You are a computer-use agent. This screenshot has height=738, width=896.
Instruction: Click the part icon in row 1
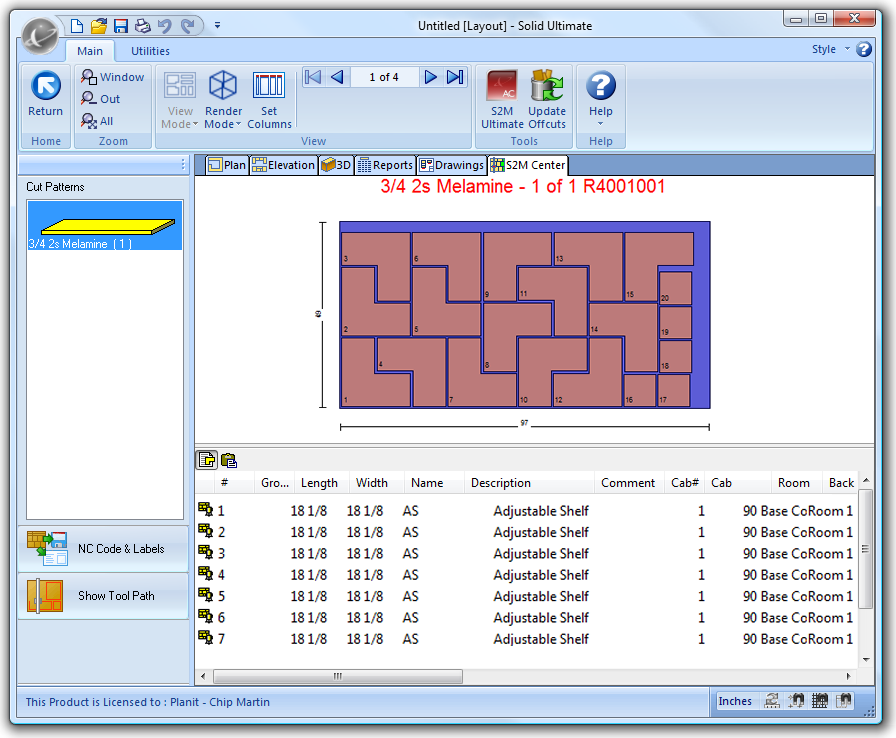tap(205, 509)
